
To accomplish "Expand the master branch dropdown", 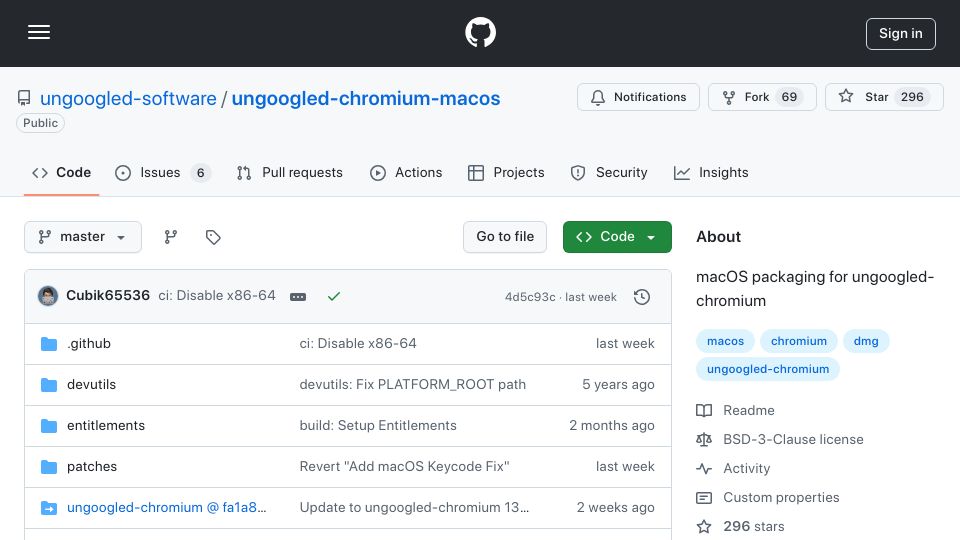I will pos(83,237).
